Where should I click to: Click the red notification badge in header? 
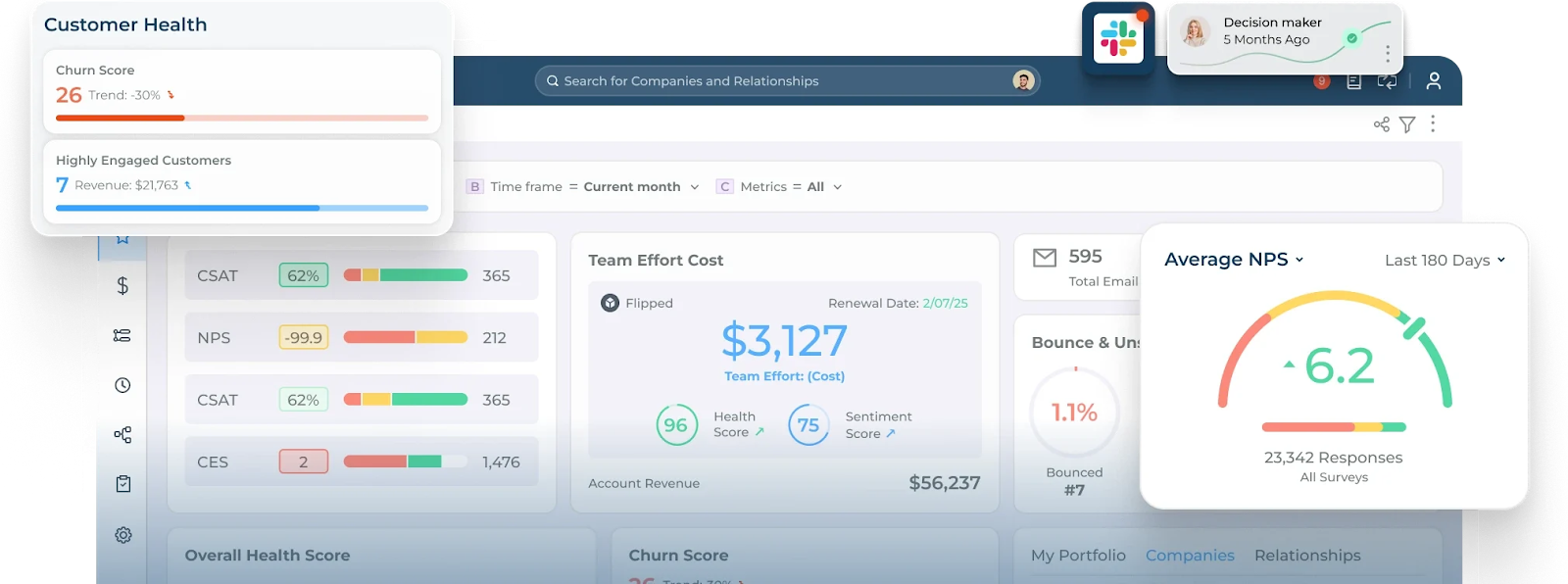click(1321, 81)
